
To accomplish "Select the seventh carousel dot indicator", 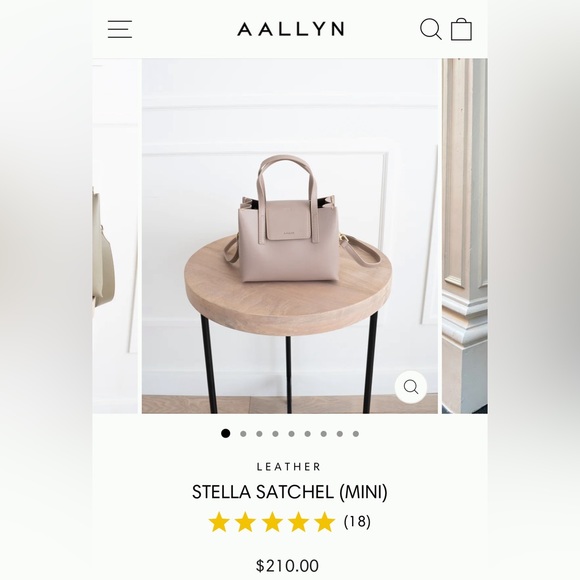I will [x=324, y=434].
